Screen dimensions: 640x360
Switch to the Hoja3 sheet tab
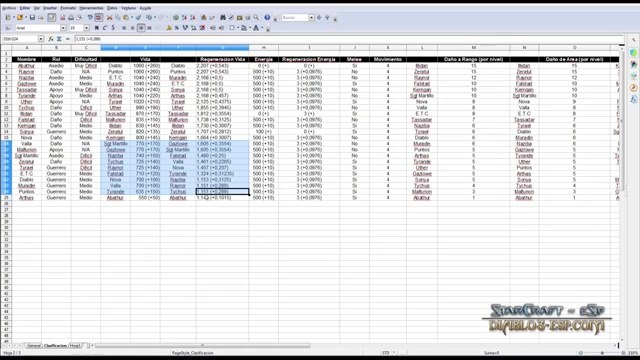[75, 345]
